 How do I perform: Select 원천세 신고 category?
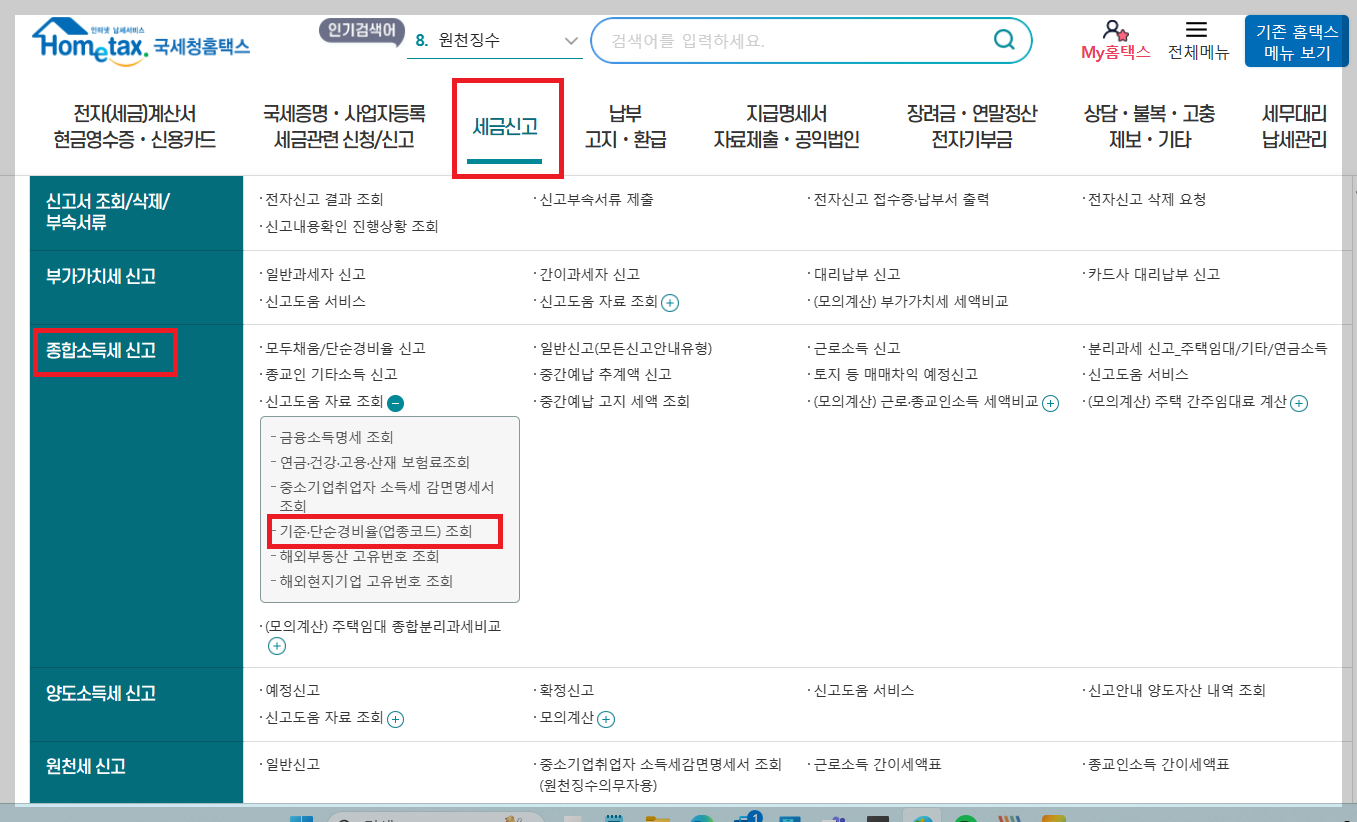click(86, 767)
